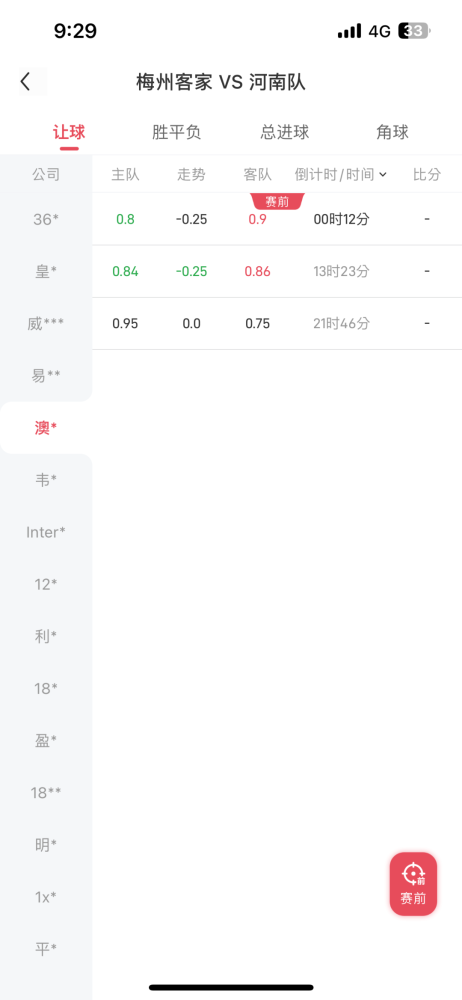Tap the 21时46分 odds row
The height and width of the screenshot is (1000, 462).
coord(277,324)
